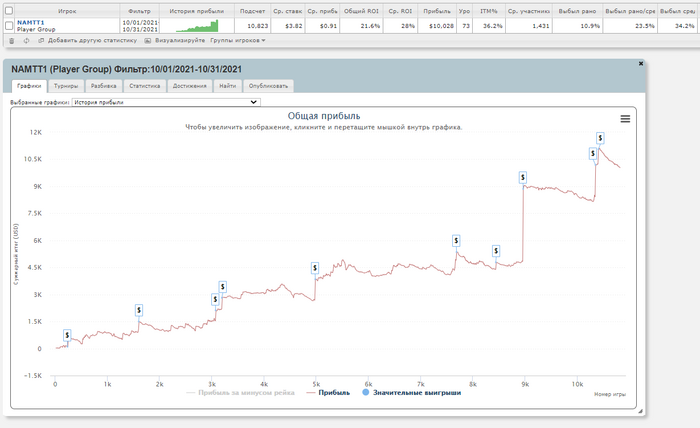This screenshot has width=700, height=428.
Task: Click the 10,823 count value
Action: 258,26
